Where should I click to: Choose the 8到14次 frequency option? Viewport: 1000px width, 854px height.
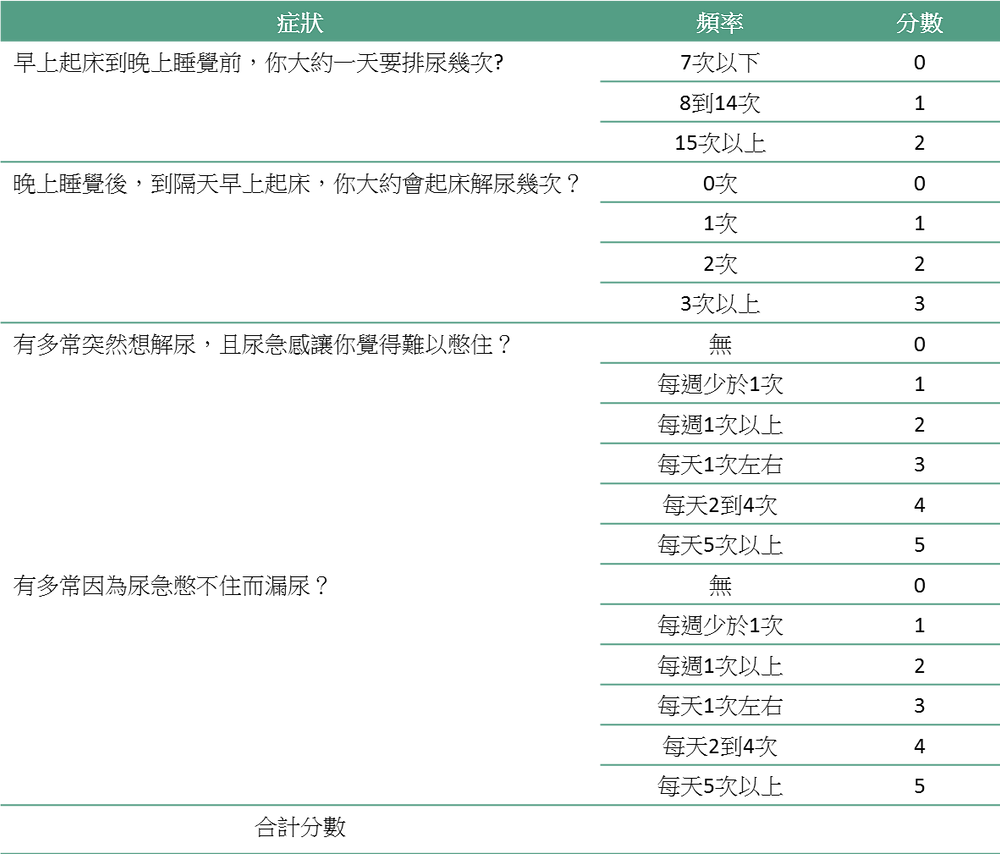click(x=719, y=103)
